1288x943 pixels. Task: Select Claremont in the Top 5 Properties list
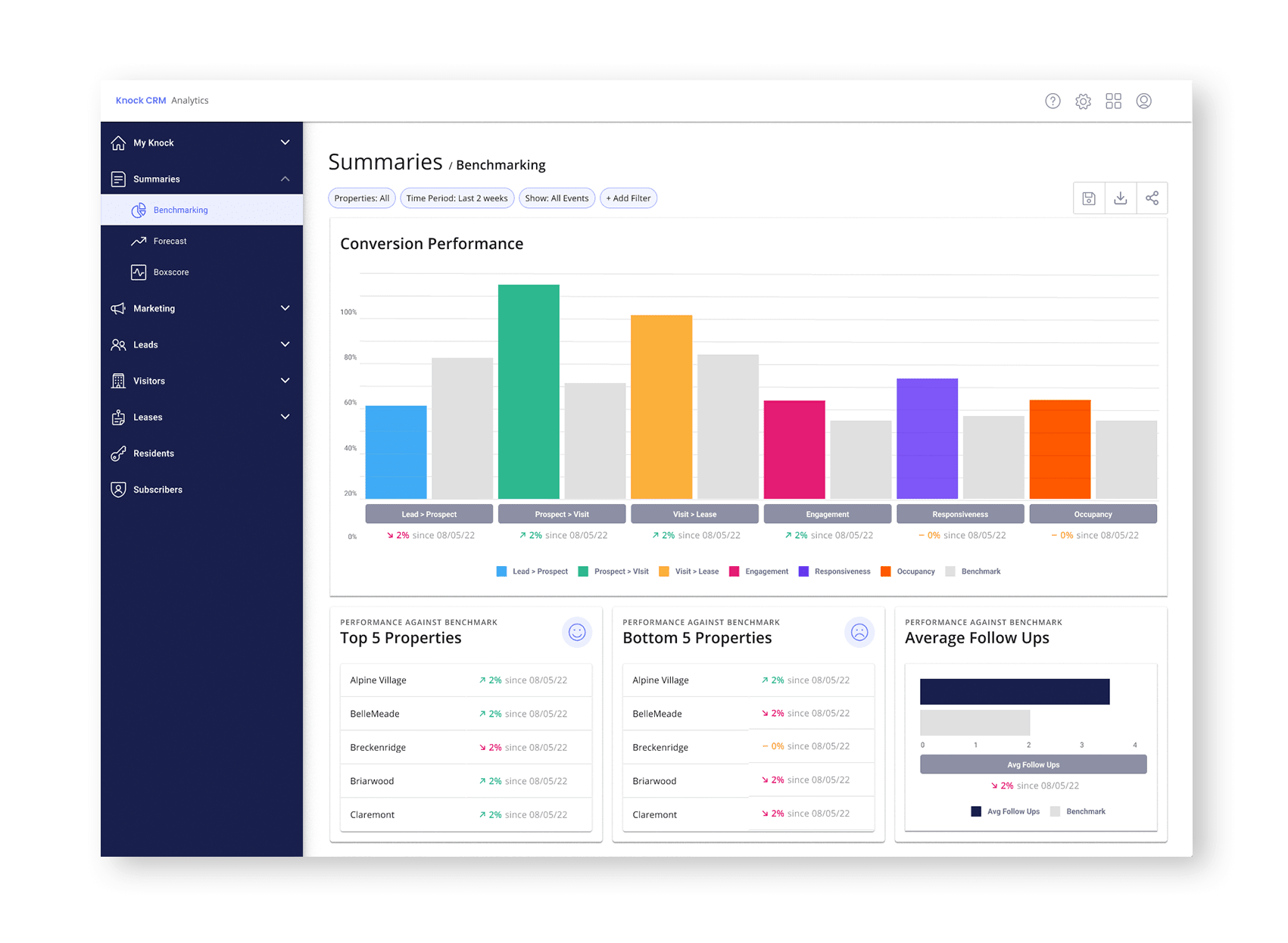tap(372, 814)
